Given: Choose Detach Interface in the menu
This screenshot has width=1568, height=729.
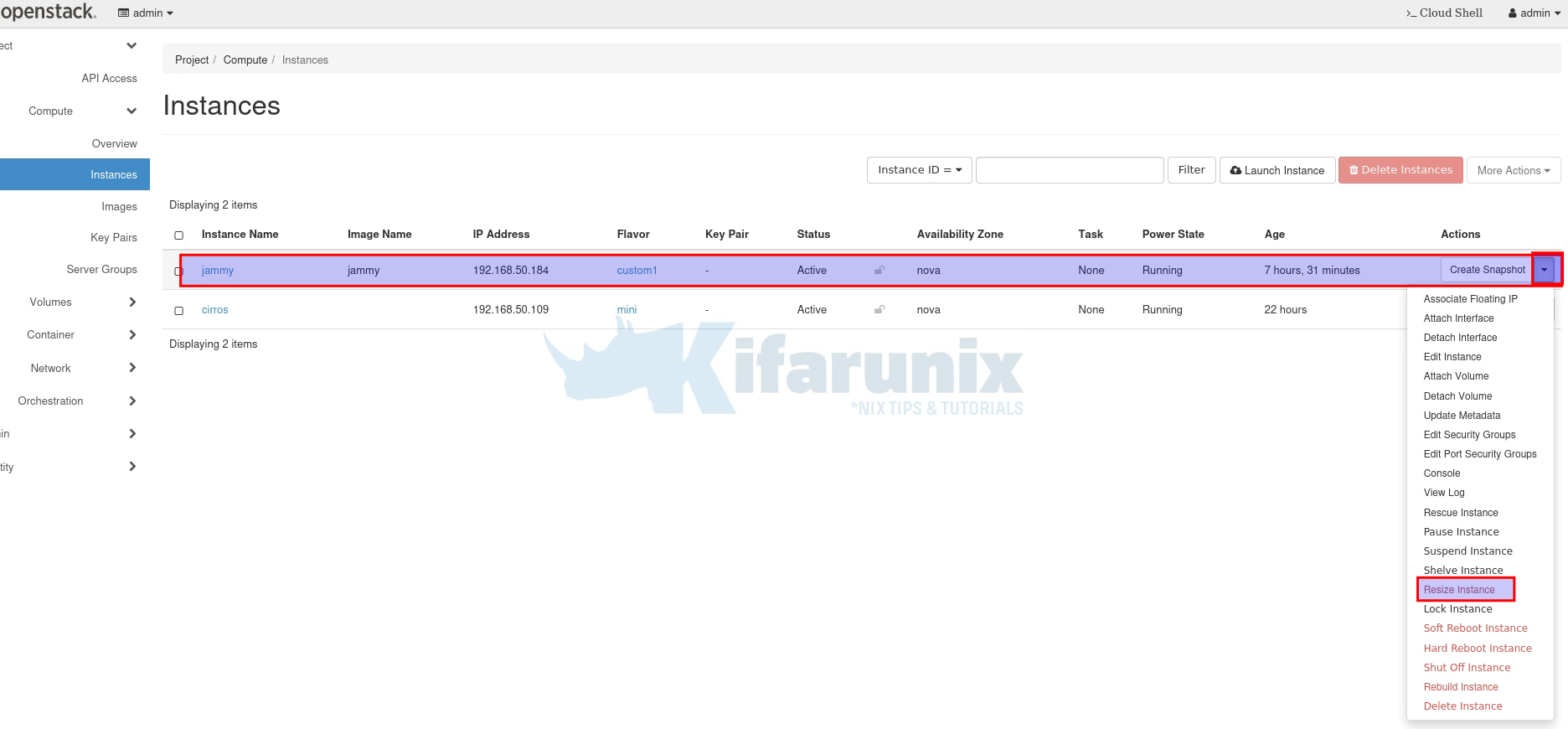Looking at the screenshot, I should (1460, 338).
